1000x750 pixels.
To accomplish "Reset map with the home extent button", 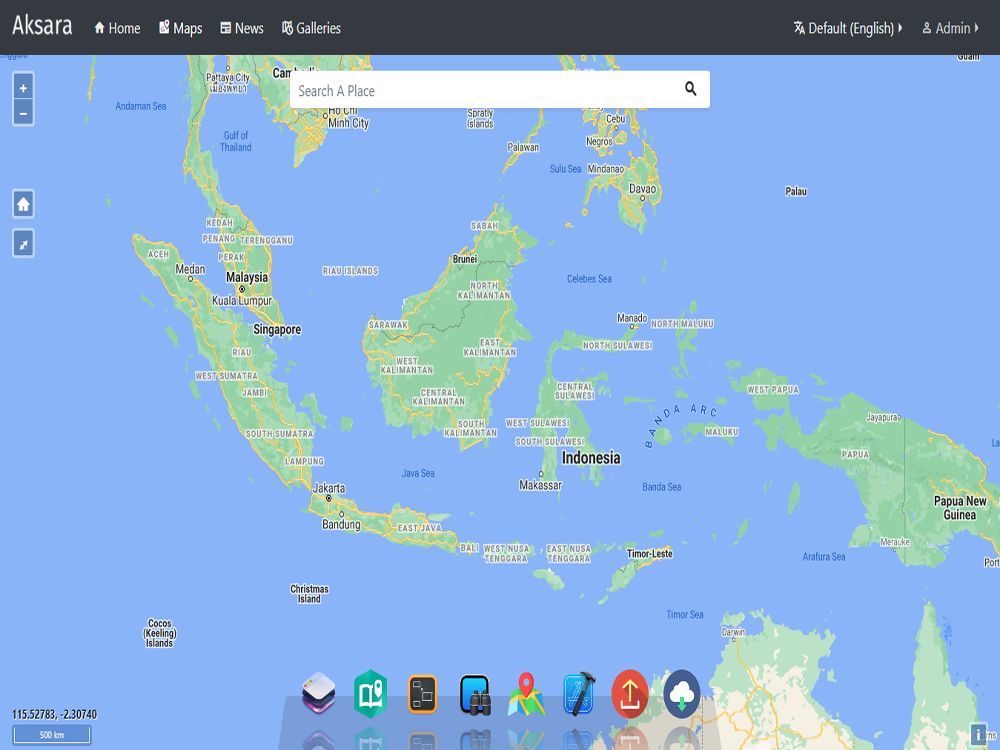I will 24,204.
